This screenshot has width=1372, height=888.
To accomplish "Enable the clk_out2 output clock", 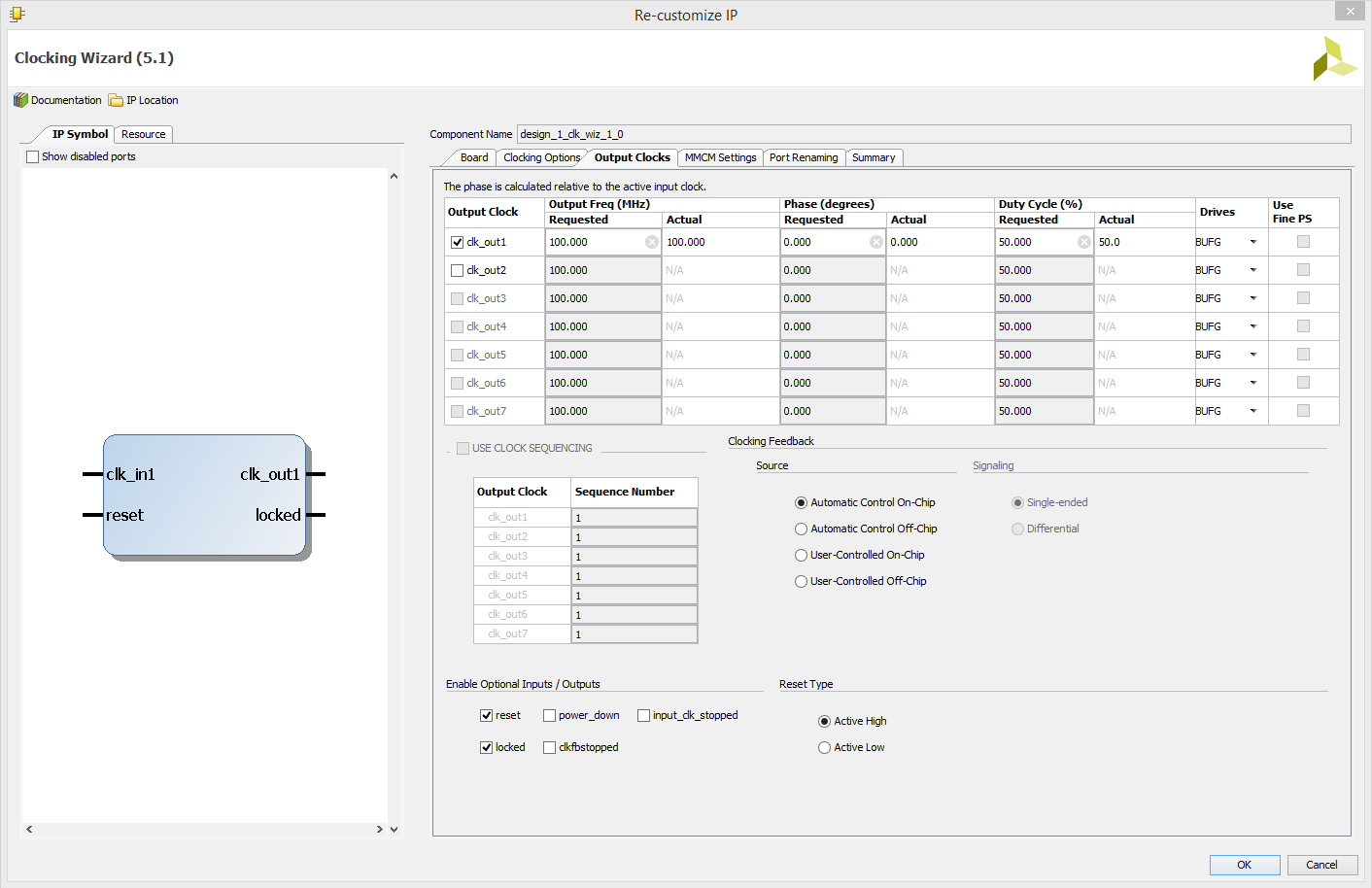I will click(457, 270).
